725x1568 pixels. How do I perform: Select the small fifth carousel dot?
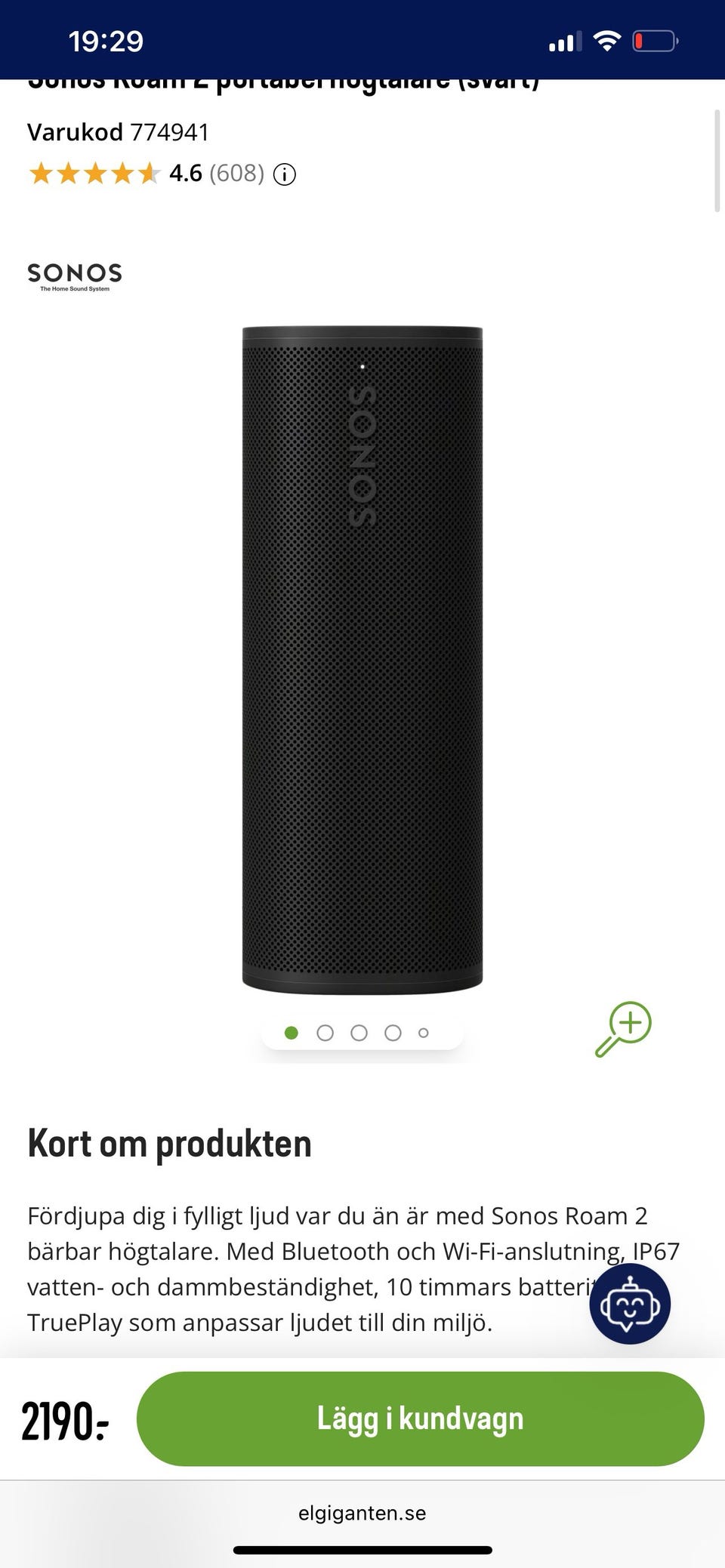[x=424, y=1033]
